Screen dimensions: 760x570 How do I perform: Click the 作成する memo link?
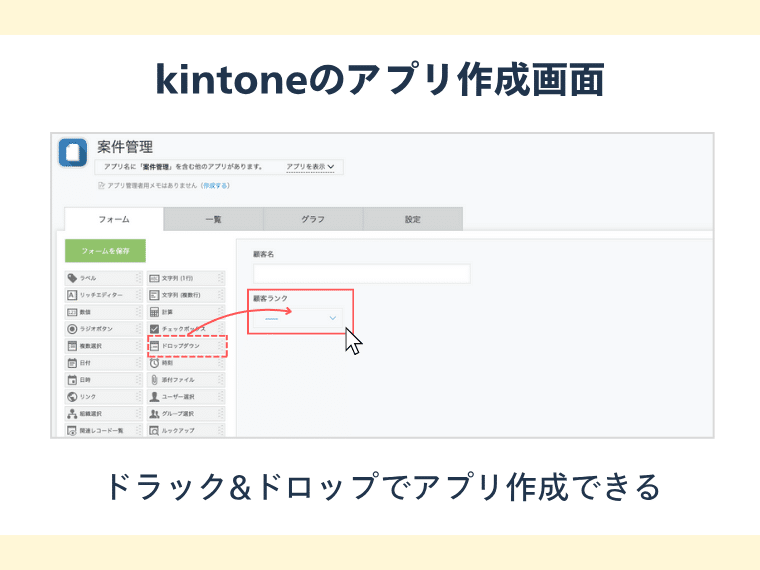pyautogui.click(x=215, y=185)
